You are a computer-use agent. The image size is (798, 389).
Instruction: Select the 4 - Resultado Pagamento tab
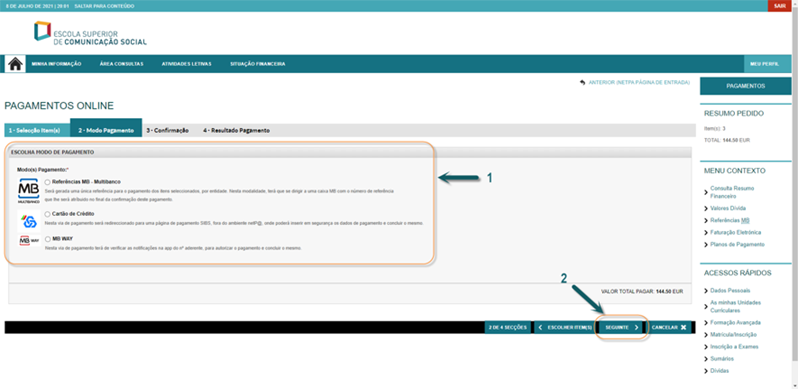tap(236, 130)
